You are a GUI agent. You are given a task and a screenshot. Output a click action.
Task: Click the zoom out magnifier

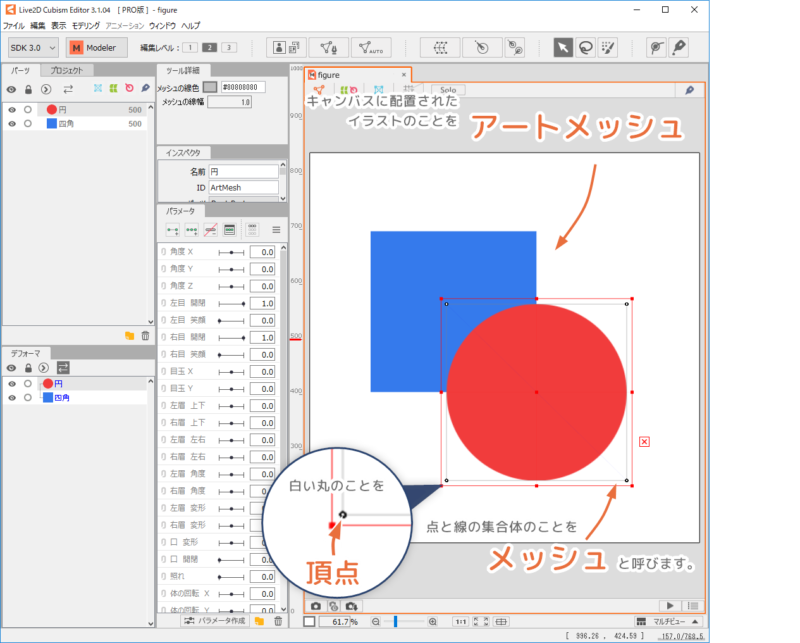tap(376, 622)
